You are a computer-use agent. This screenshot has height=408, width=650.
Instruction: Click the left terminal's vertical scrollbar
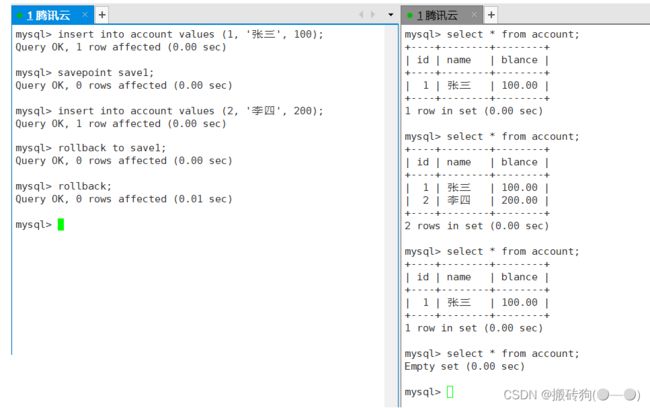pyautogui.click(x=391, y=216)
